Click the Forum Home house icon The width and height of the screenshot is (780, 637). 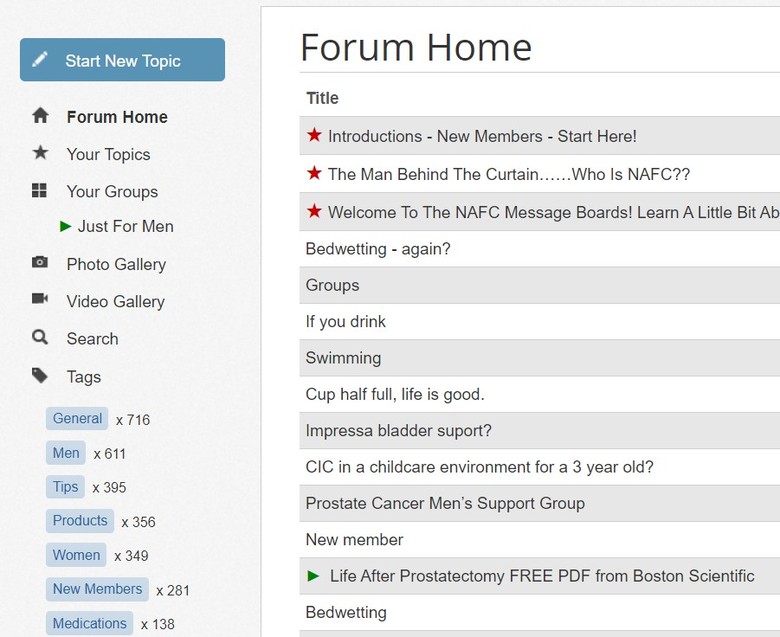(40, 116)
